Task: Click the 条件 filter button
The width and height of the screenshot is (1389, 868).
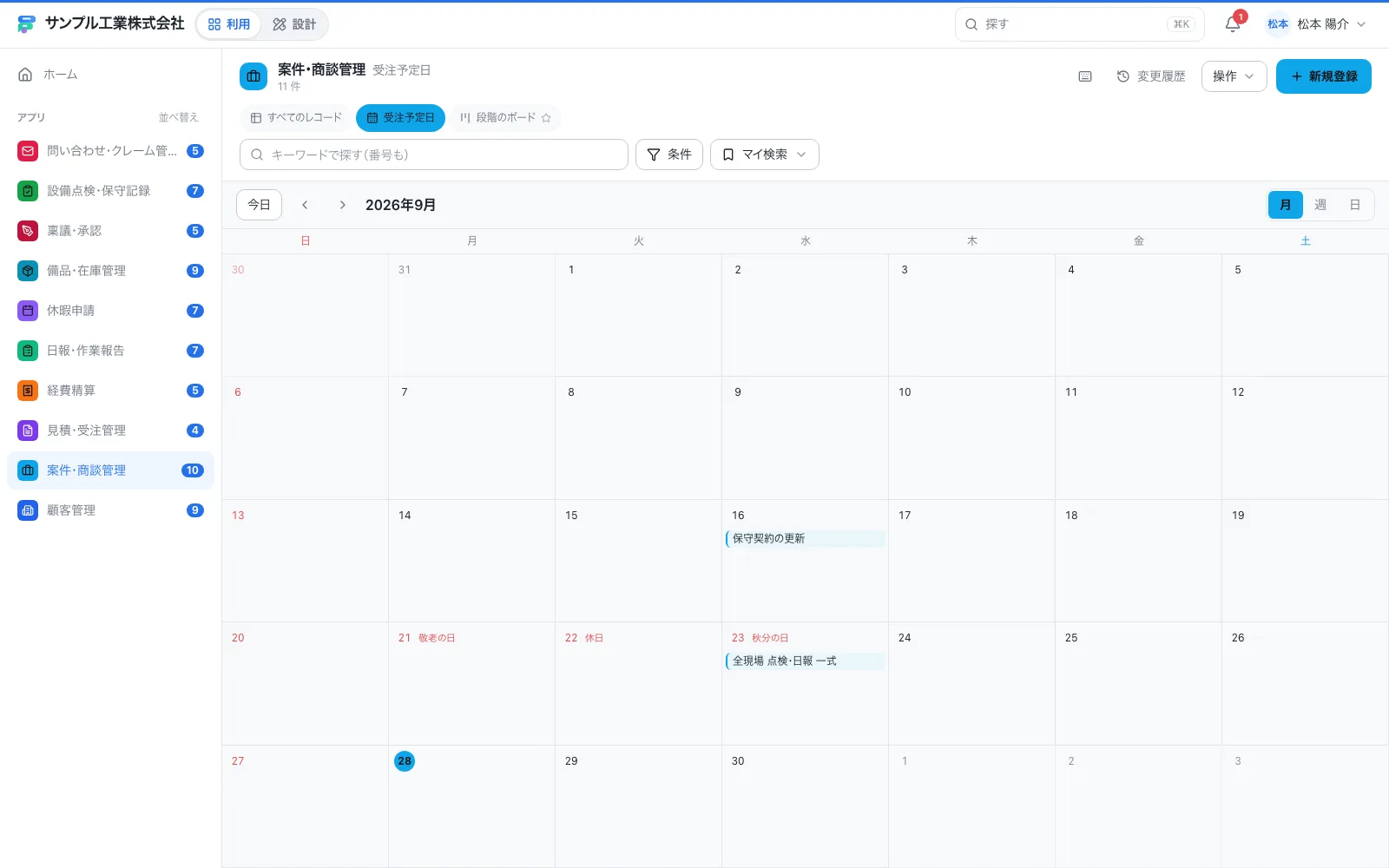Action: pos(669,155)
